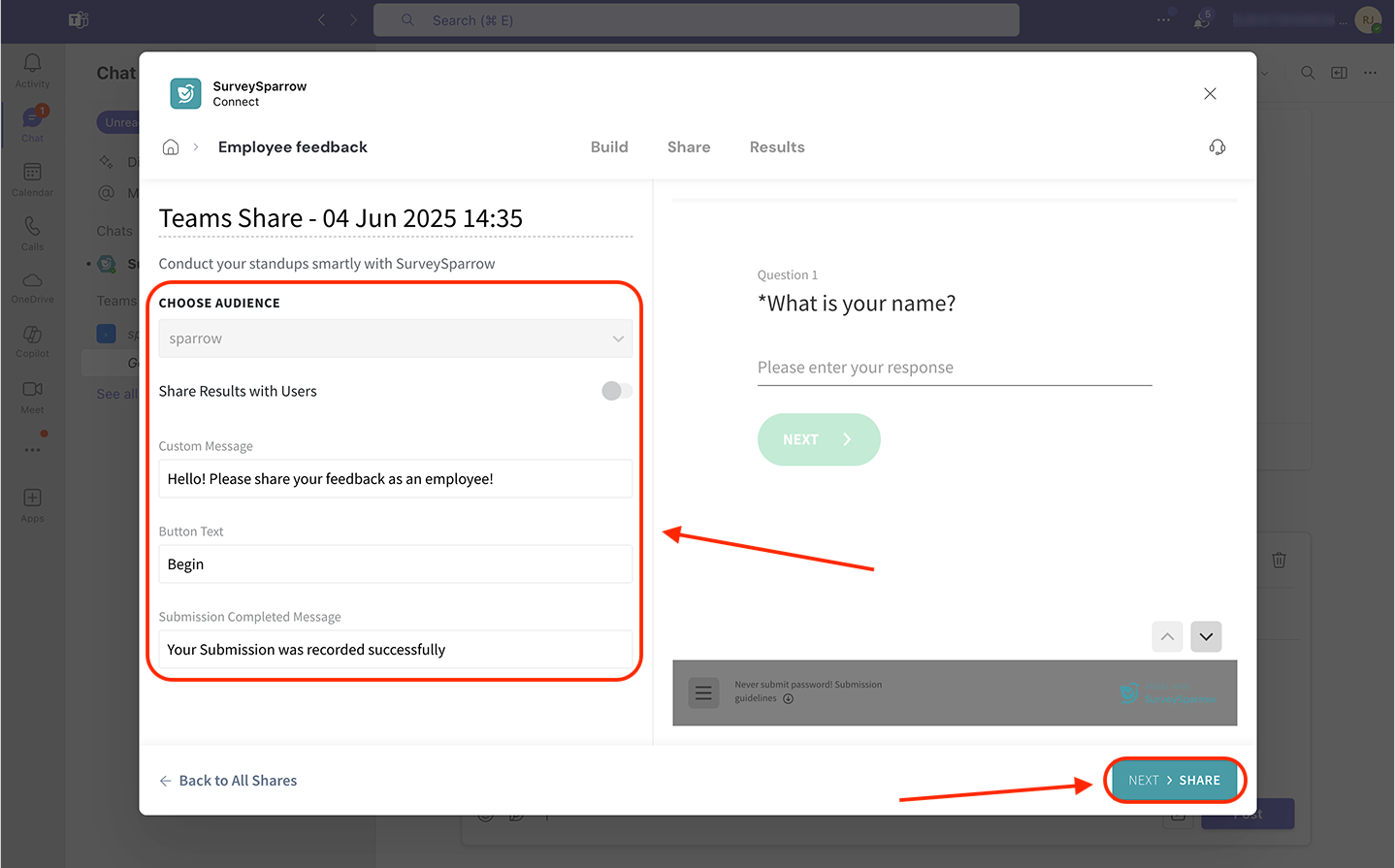1395x868 pixels.
Task: Switch to the Results tab
Action: tap(776, 147)
